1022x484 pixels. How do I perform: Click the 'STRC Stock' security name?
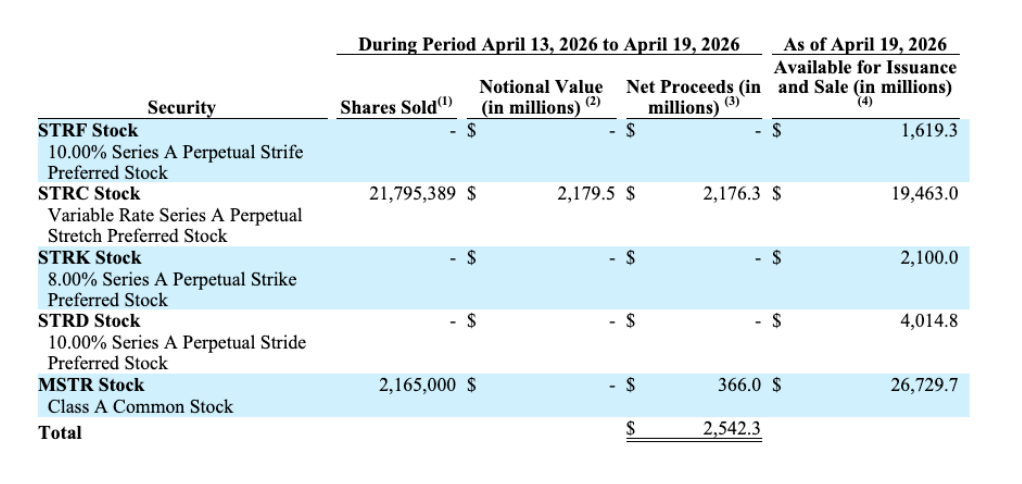pyautogui.click(x=89, y=193)
